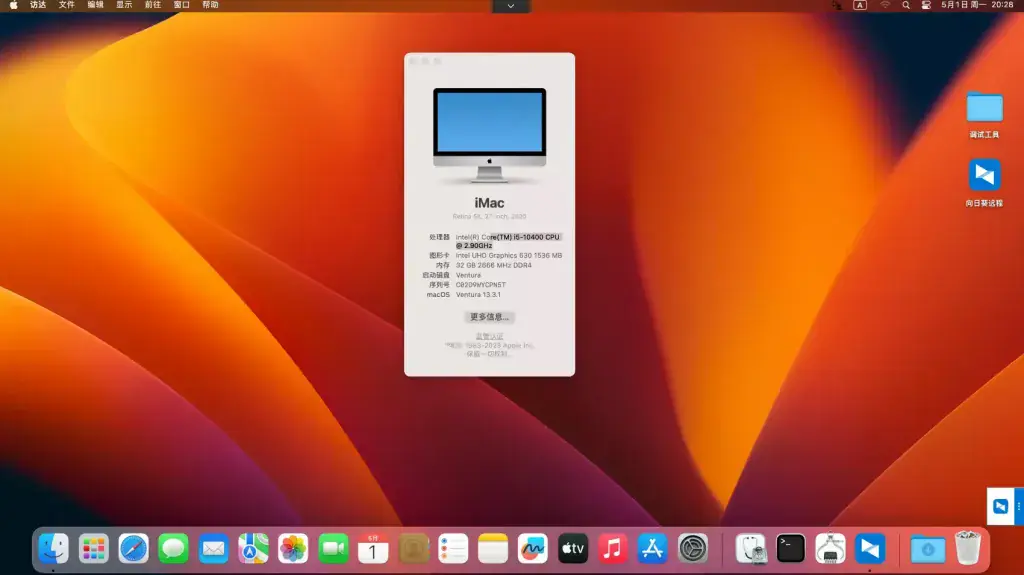Image resolution: width=1024 pixels, height=575 pixels.
Task: Open Control Center in menu bar
Action: 926,5
